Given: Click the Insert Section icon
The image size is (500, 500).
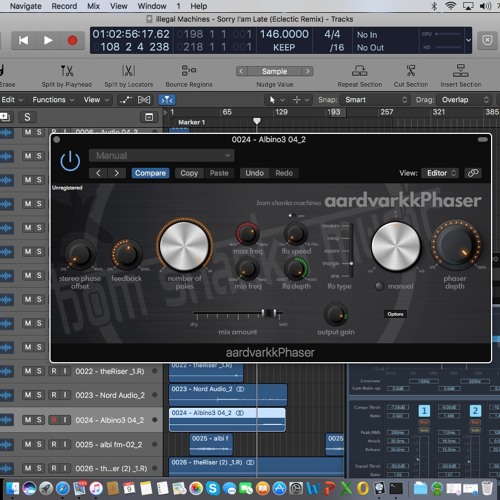Looking at the screenshot, I should (461, 71).
